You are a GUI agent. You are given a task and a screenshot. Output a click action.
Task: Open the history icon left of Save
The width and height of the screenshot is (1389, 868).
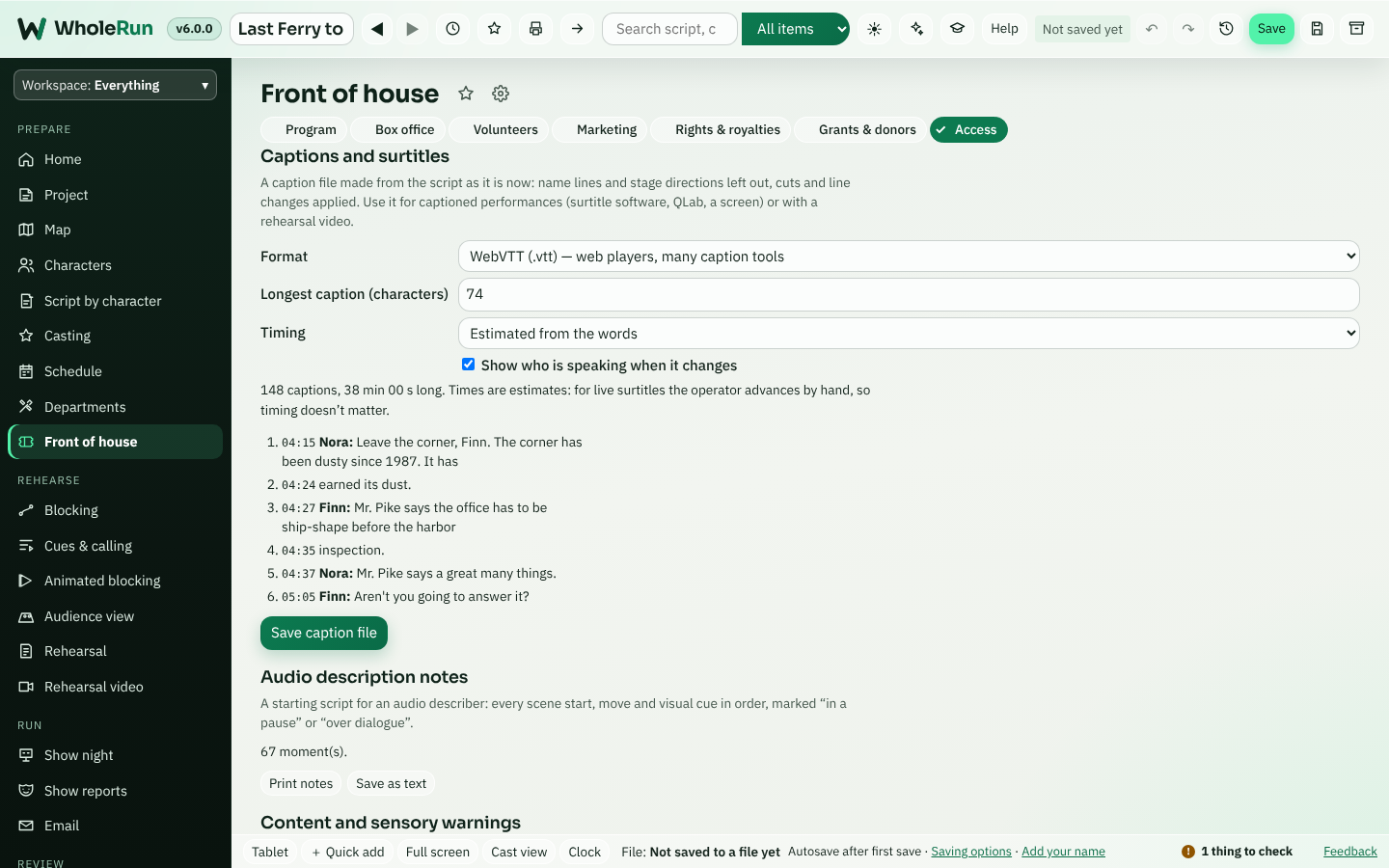pyautogui.click(x=1227, y=29)
